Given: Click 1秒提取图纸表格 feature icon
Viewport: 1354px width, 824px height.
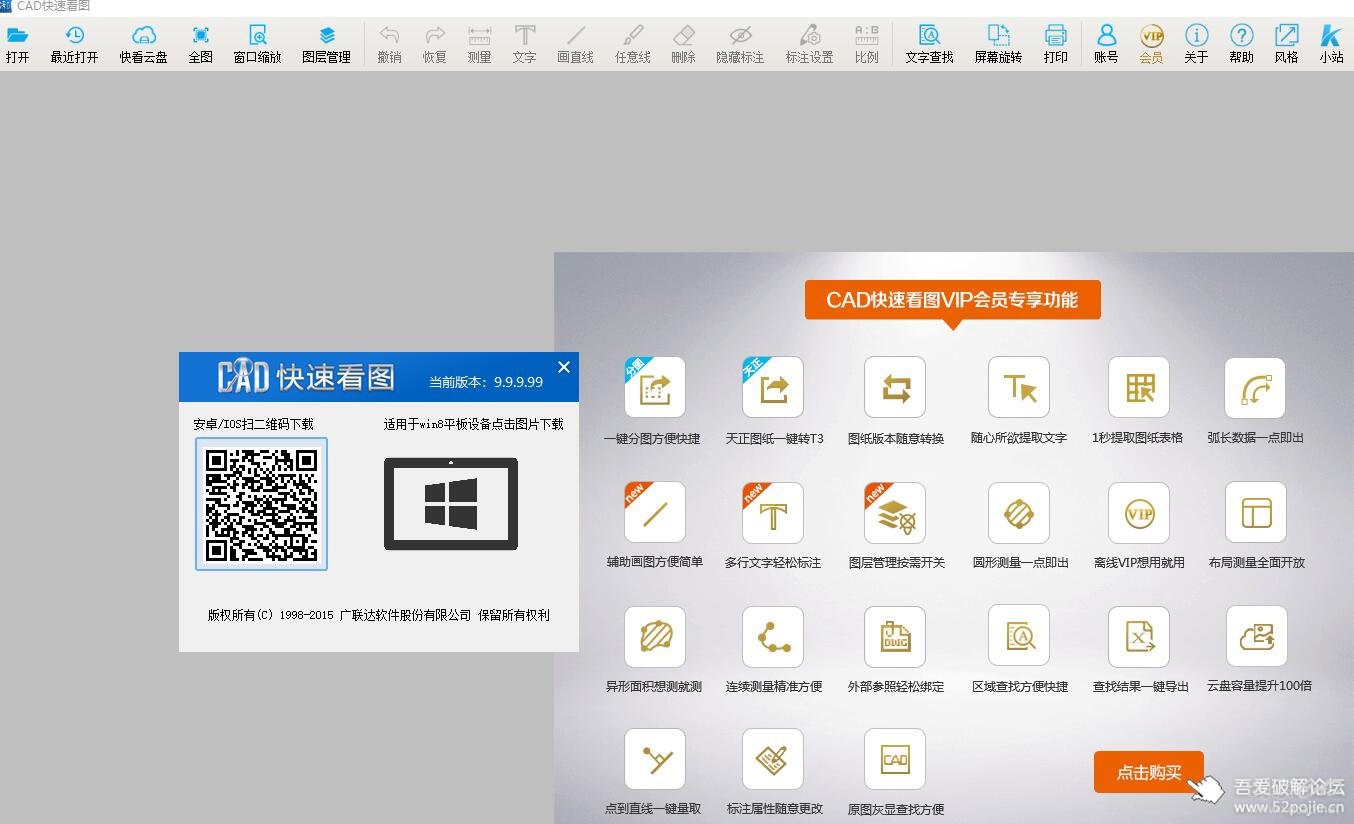Looking at the screenshot, I should point(1139,388).
